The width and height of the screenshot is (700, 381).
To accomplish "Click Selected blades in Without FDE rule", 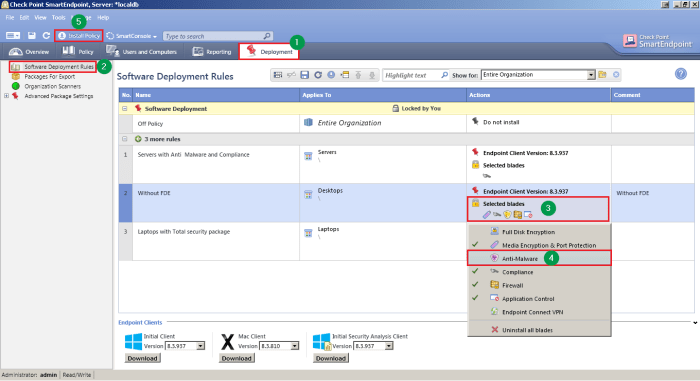I will (x=504, y=204).
